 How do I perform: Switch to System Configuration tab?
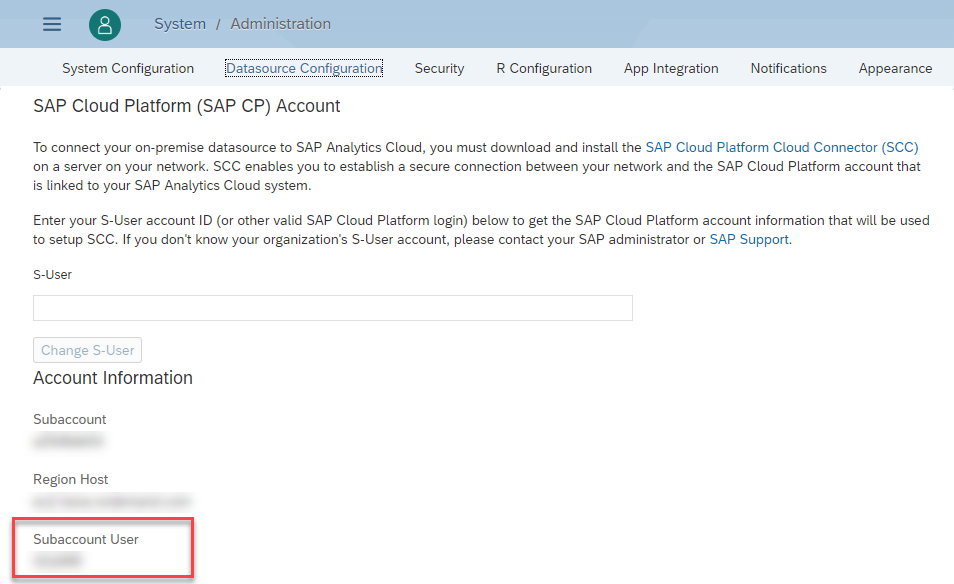pos(128,68)
